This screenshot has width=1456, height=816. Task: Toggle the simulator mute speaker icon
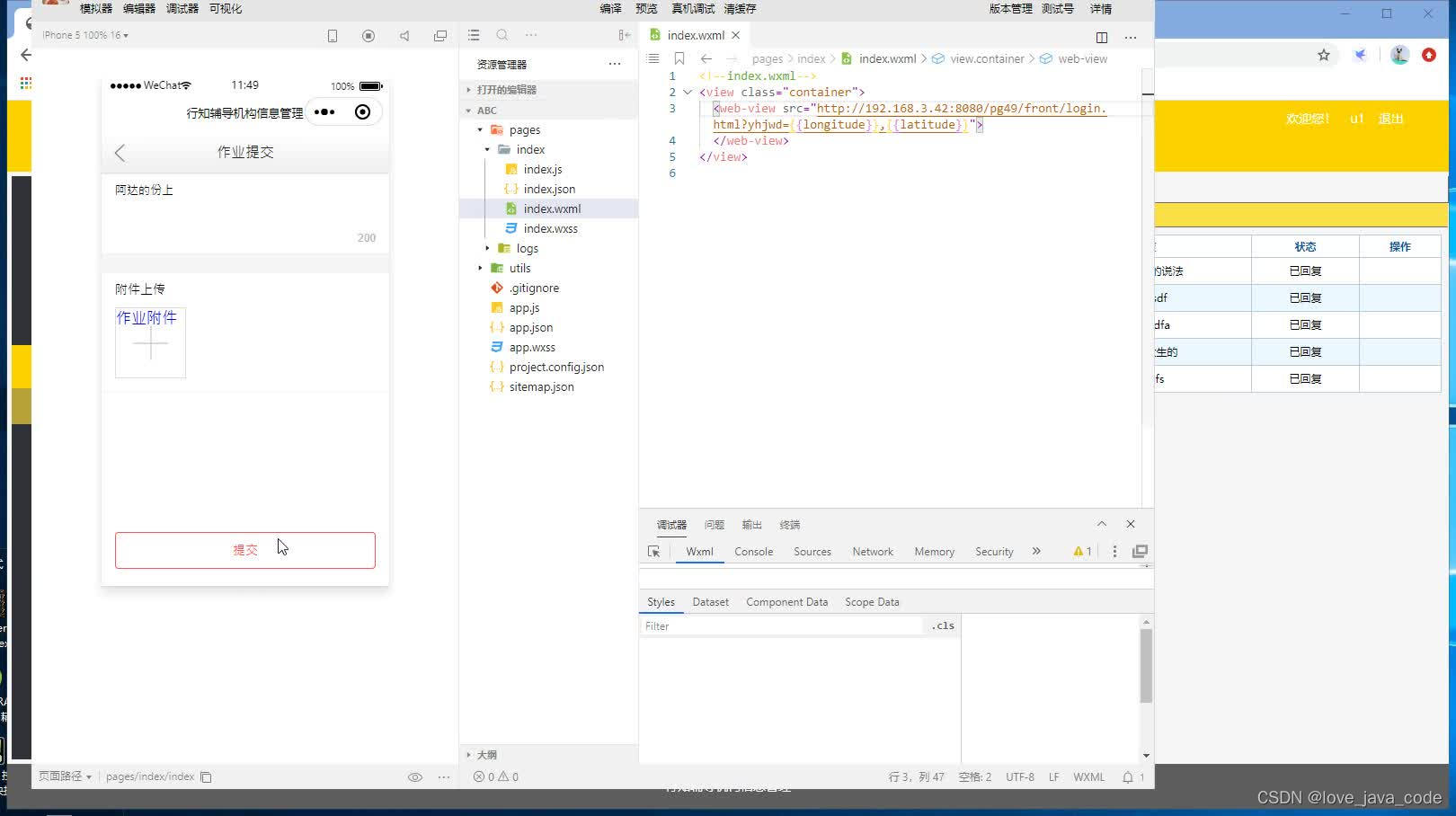(404, 36)
